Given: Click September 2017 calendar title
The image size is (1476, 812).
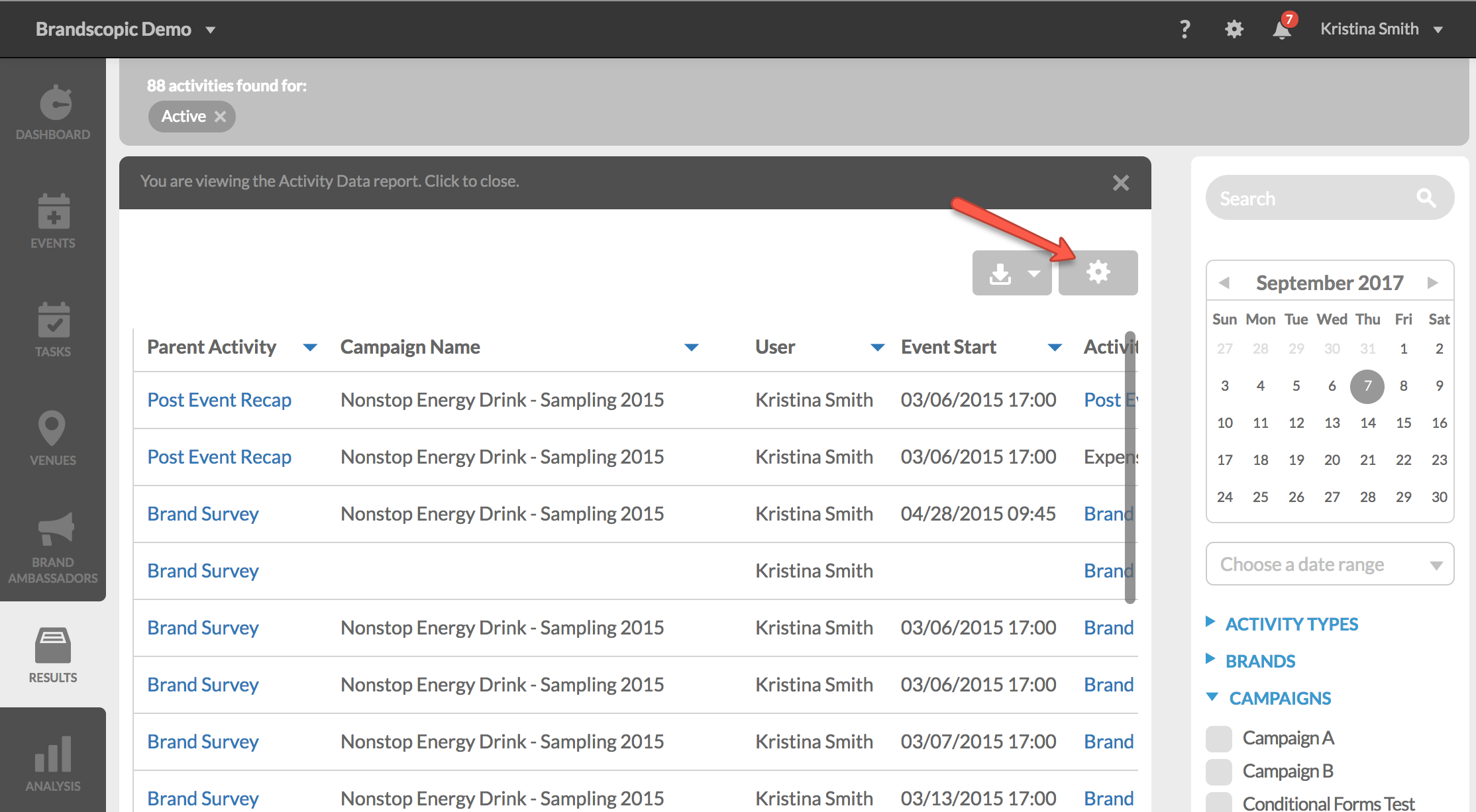Looking at the screenshot, I should click(1330, 283).
